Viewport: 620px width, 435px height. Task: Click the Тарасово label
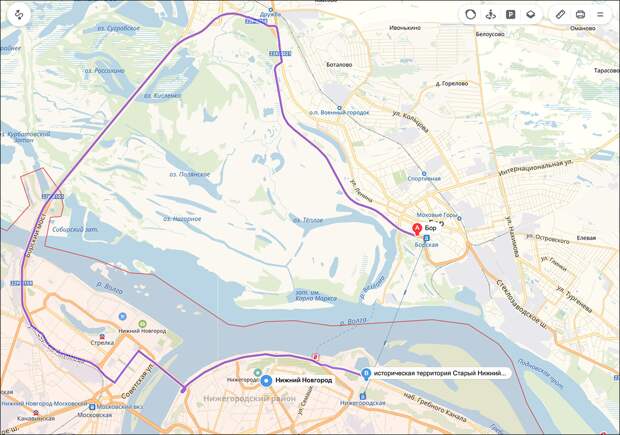click(x=607, y=70)
